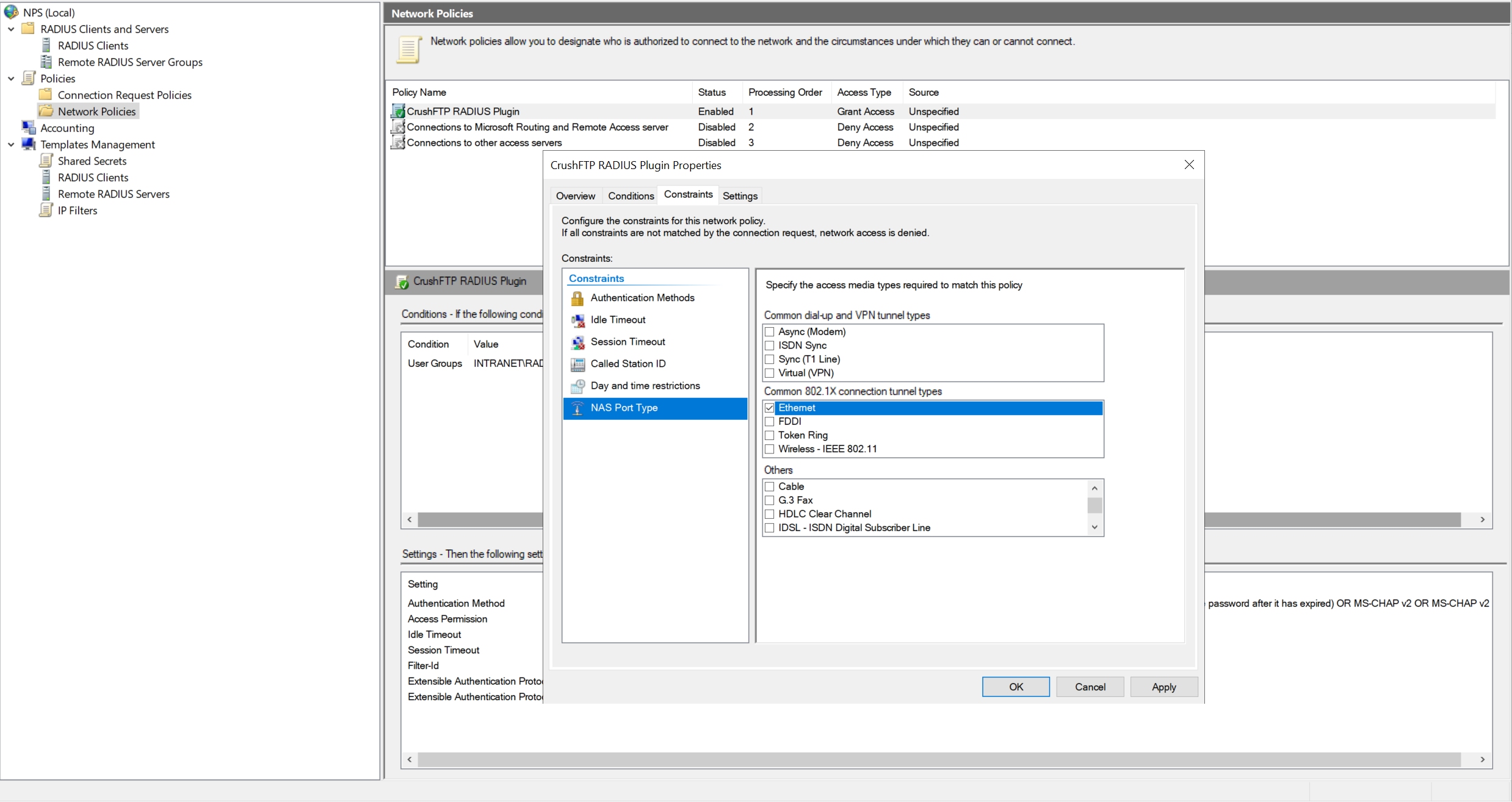The image size is (1512, 802).
Task: Click the Others list scroll-up arrow
Action: point(1094,488)
